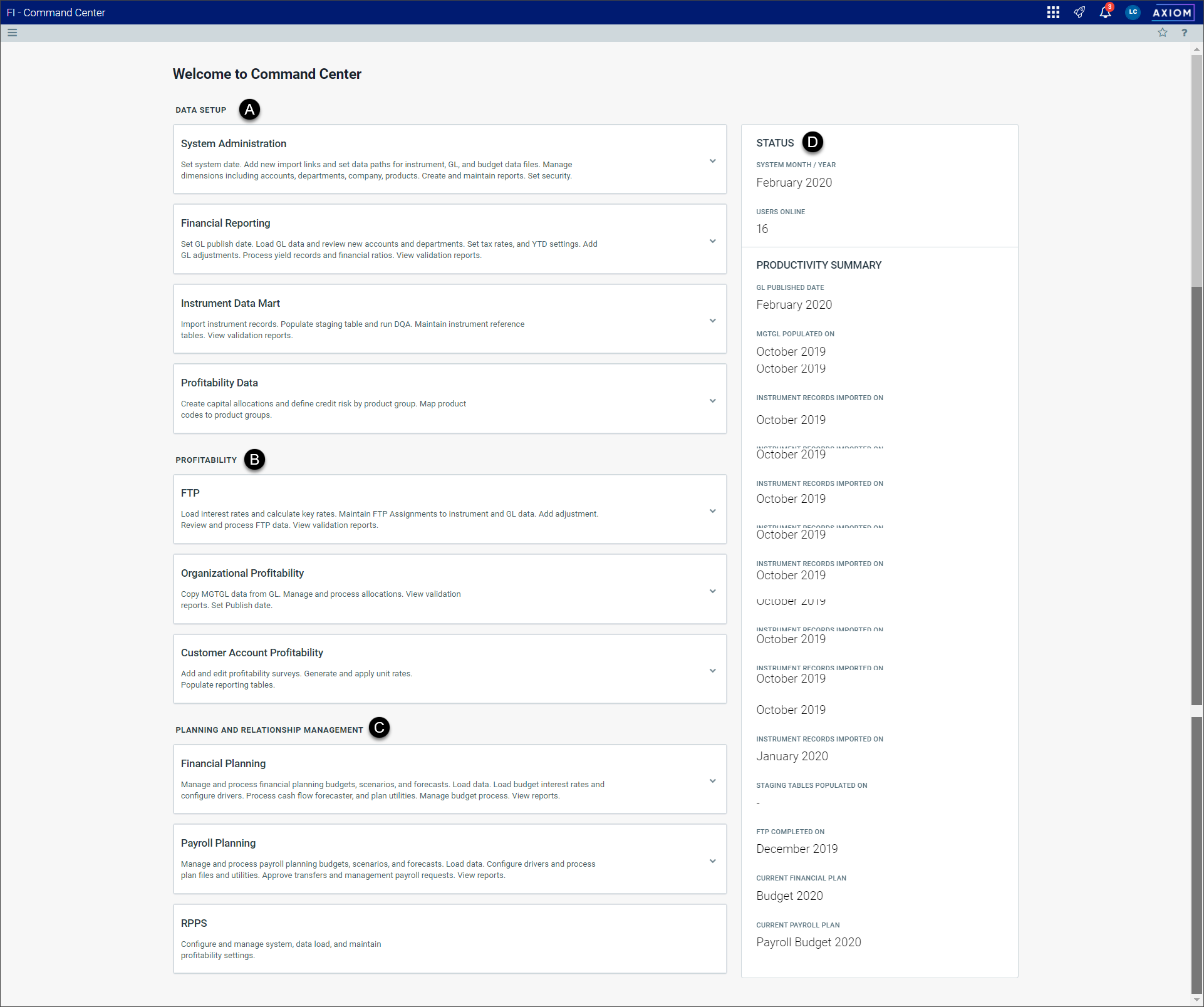Expand the FTP card

(712, 511)
